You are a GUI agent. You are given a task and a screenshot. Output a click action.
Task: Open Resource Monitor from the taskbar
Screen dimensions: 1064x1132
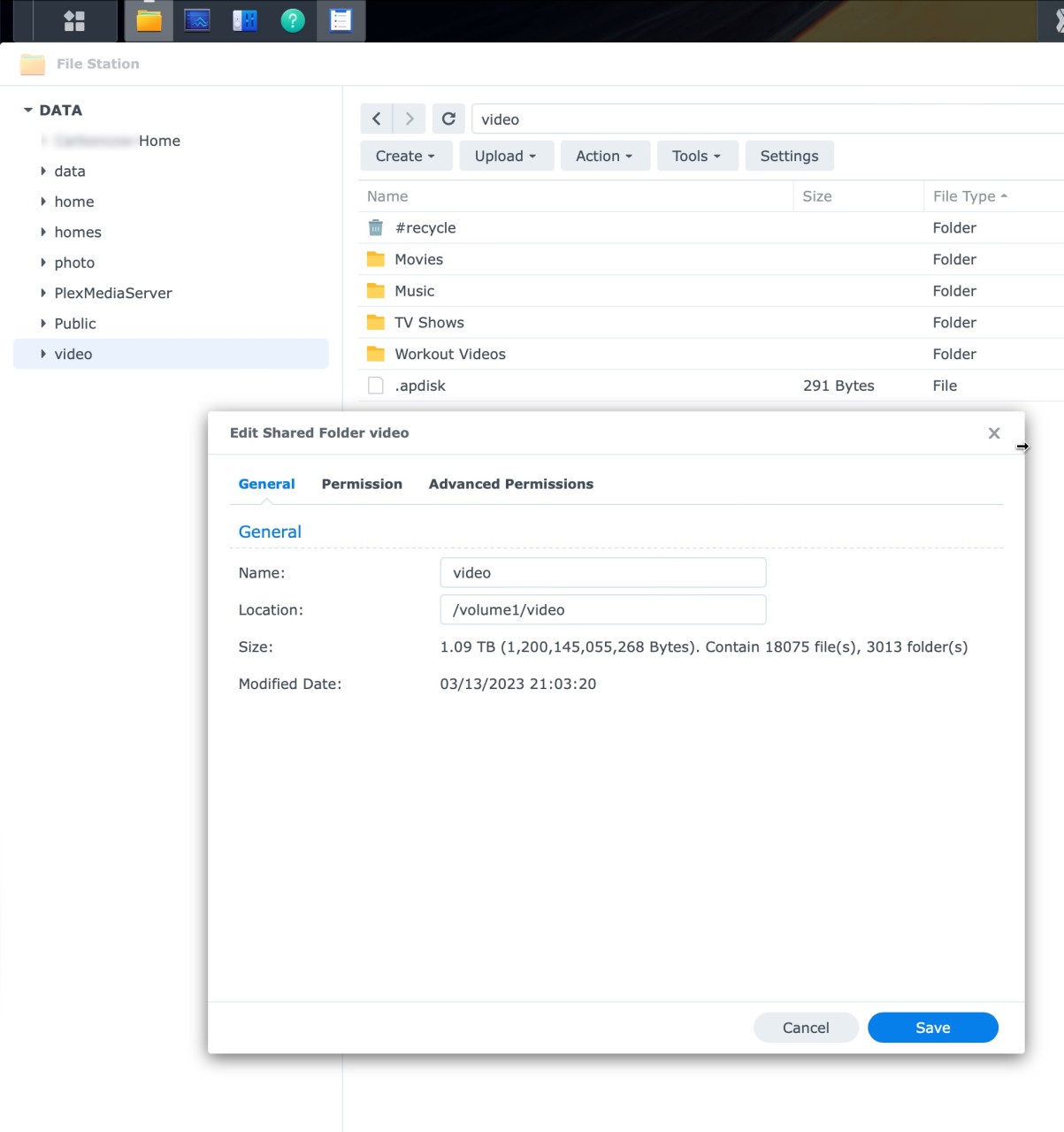pos(196,20)
